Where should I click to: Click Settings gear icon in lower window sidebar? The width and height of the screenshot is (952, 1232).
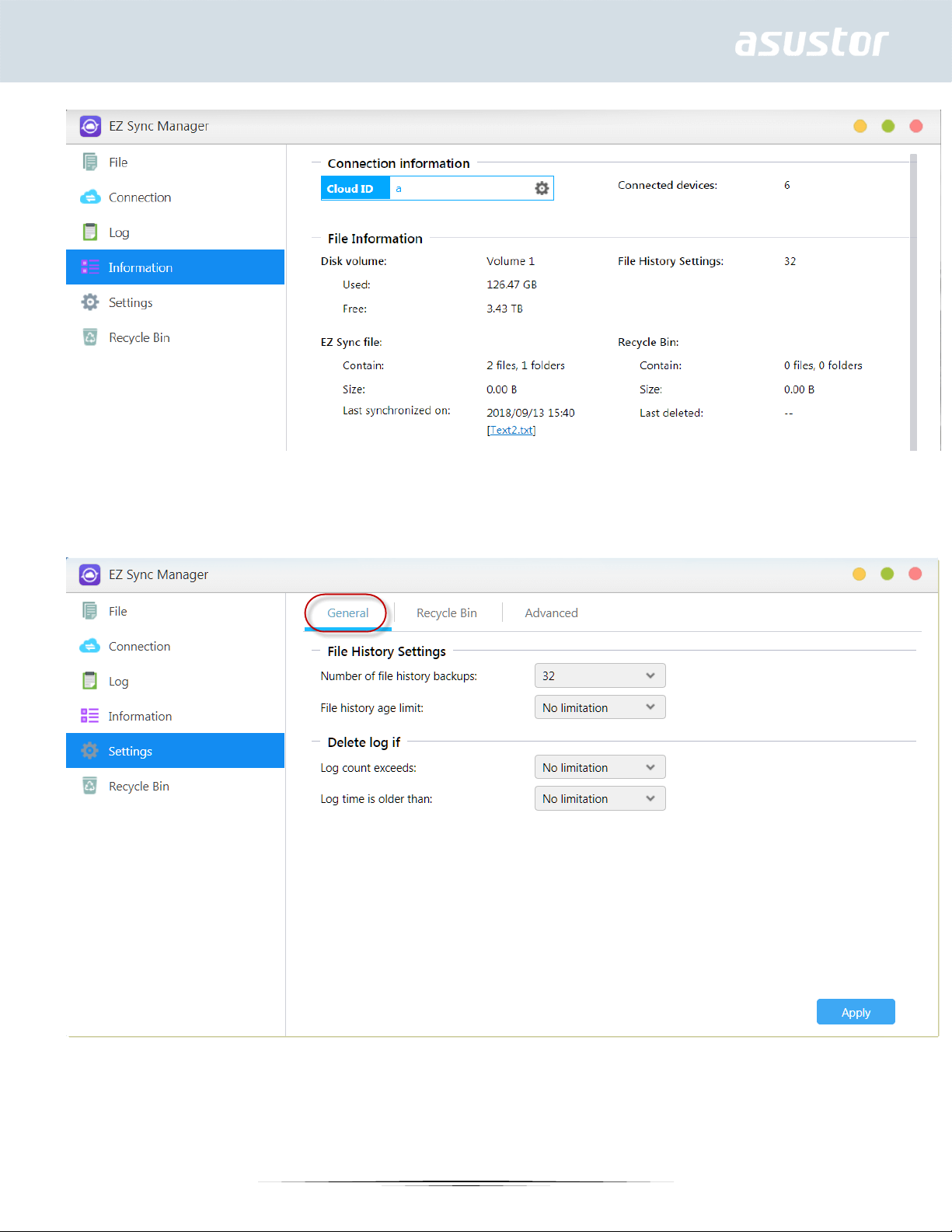pyautogui.click(x=90, y=751)
